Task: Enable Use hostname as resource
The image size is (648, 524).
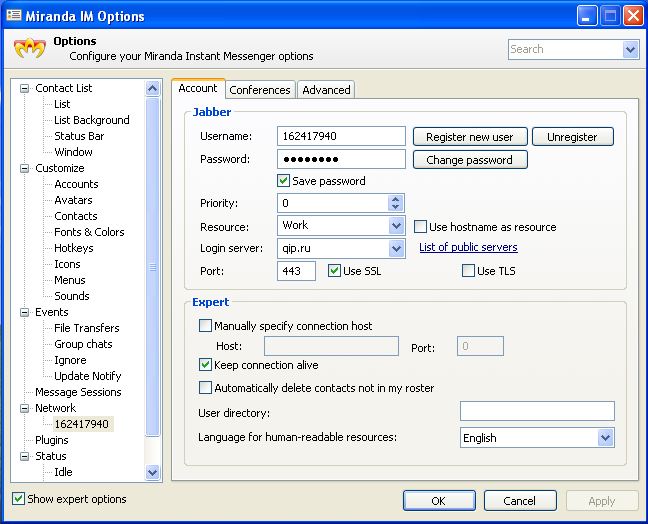Action: [x=420, y=226]
